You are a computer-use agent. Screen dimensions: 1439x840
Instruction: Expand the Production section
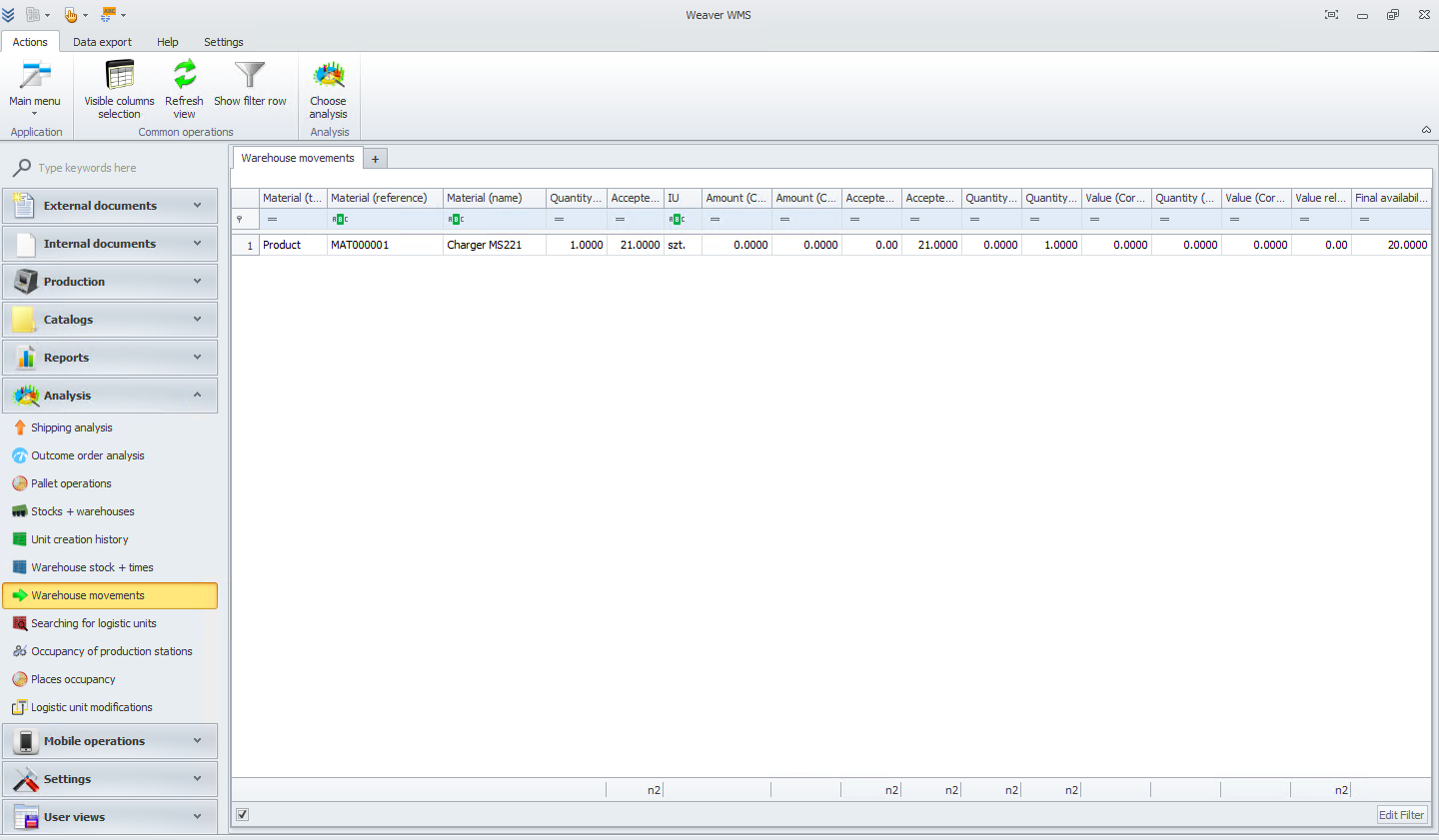click(x=110, y=282)
